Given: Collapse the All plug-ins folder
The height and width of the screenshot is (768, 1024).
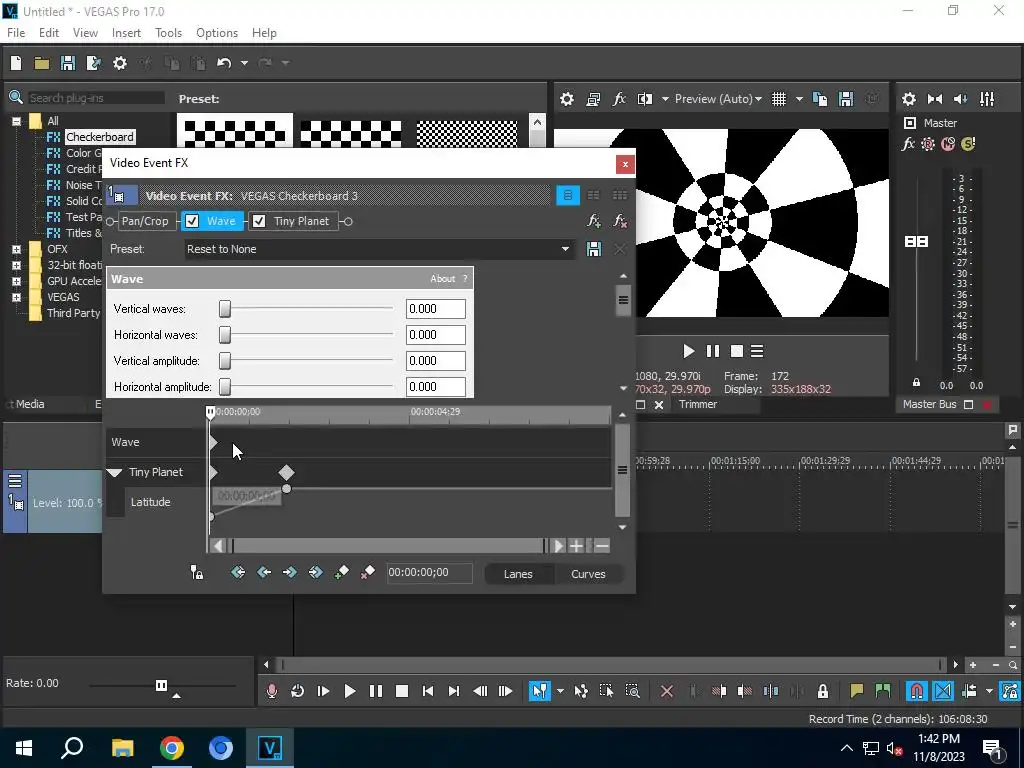Looking at the screenshot, I should [16, 121].
